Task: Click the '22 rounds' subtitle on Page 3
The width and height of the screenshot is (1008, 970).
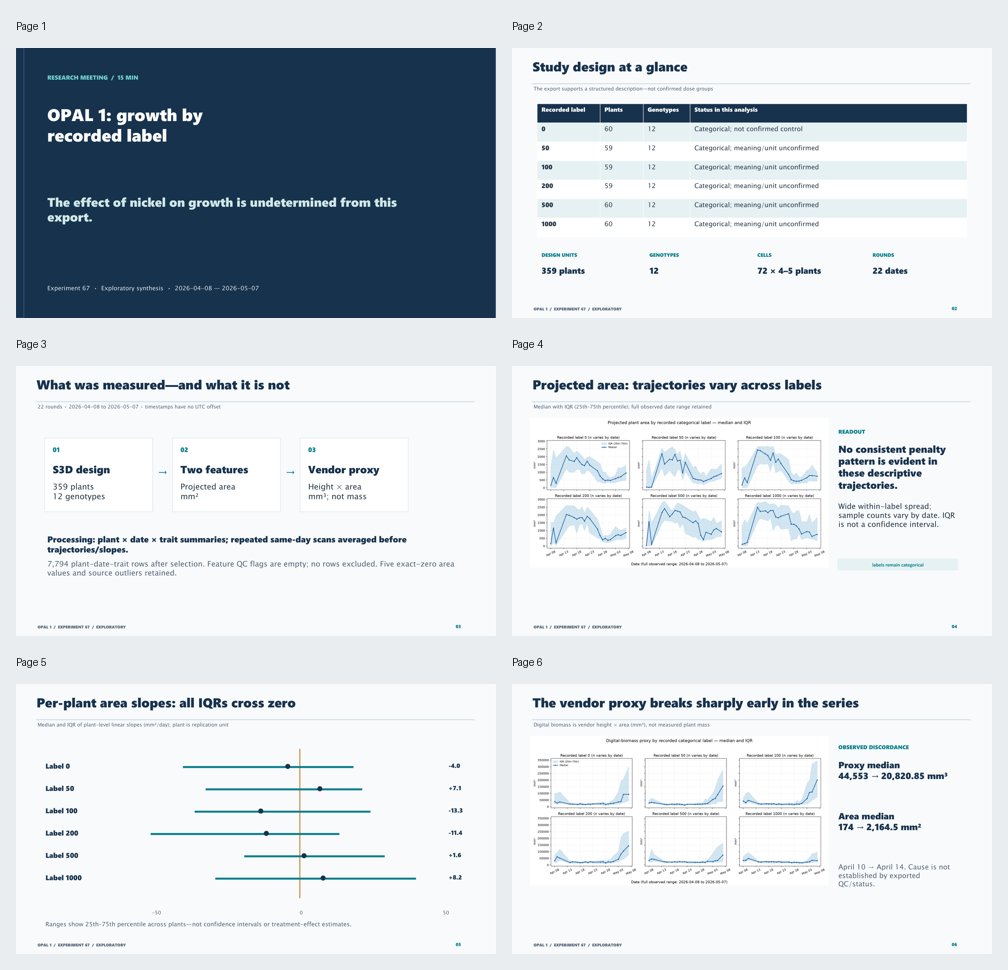Action: click(129, 407)
